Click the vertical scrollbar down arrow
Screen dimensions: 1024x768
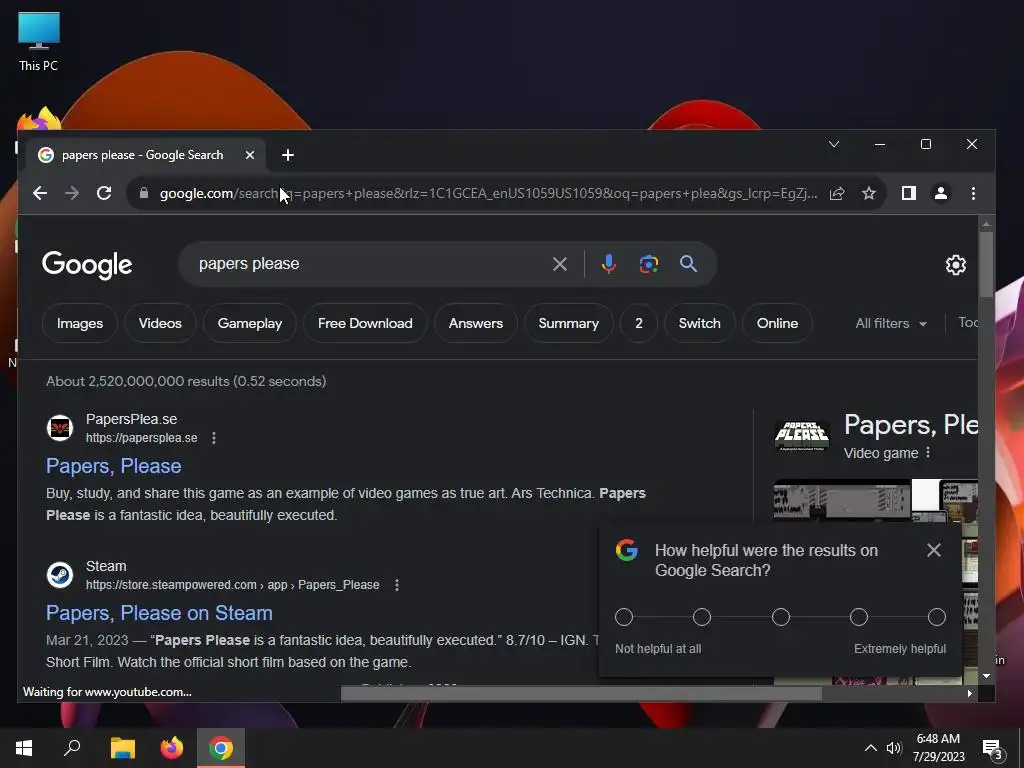tap(986, 677)
